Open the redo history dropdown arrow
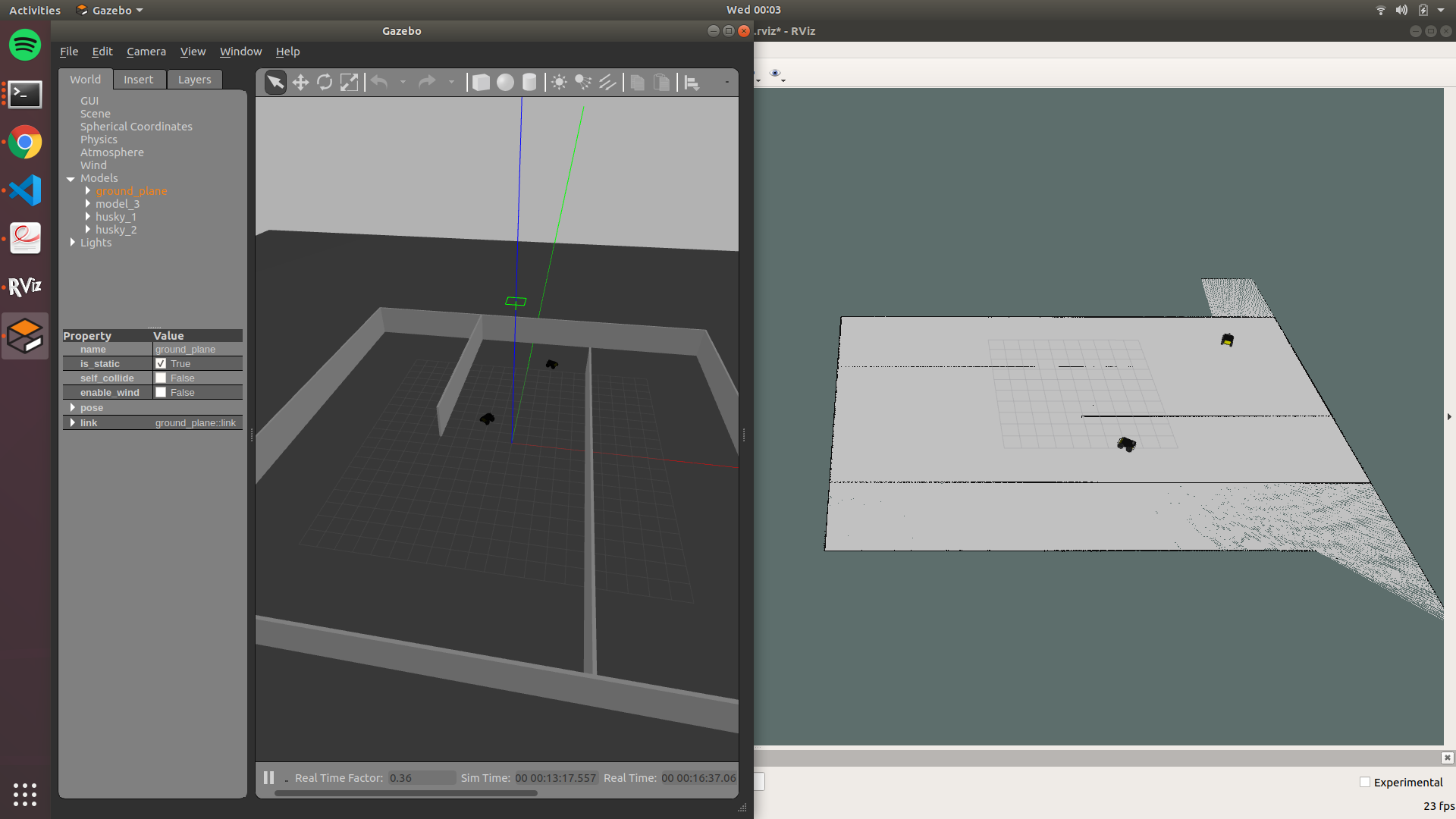This screenshot has width=1456, height=819. coord(451,82)
